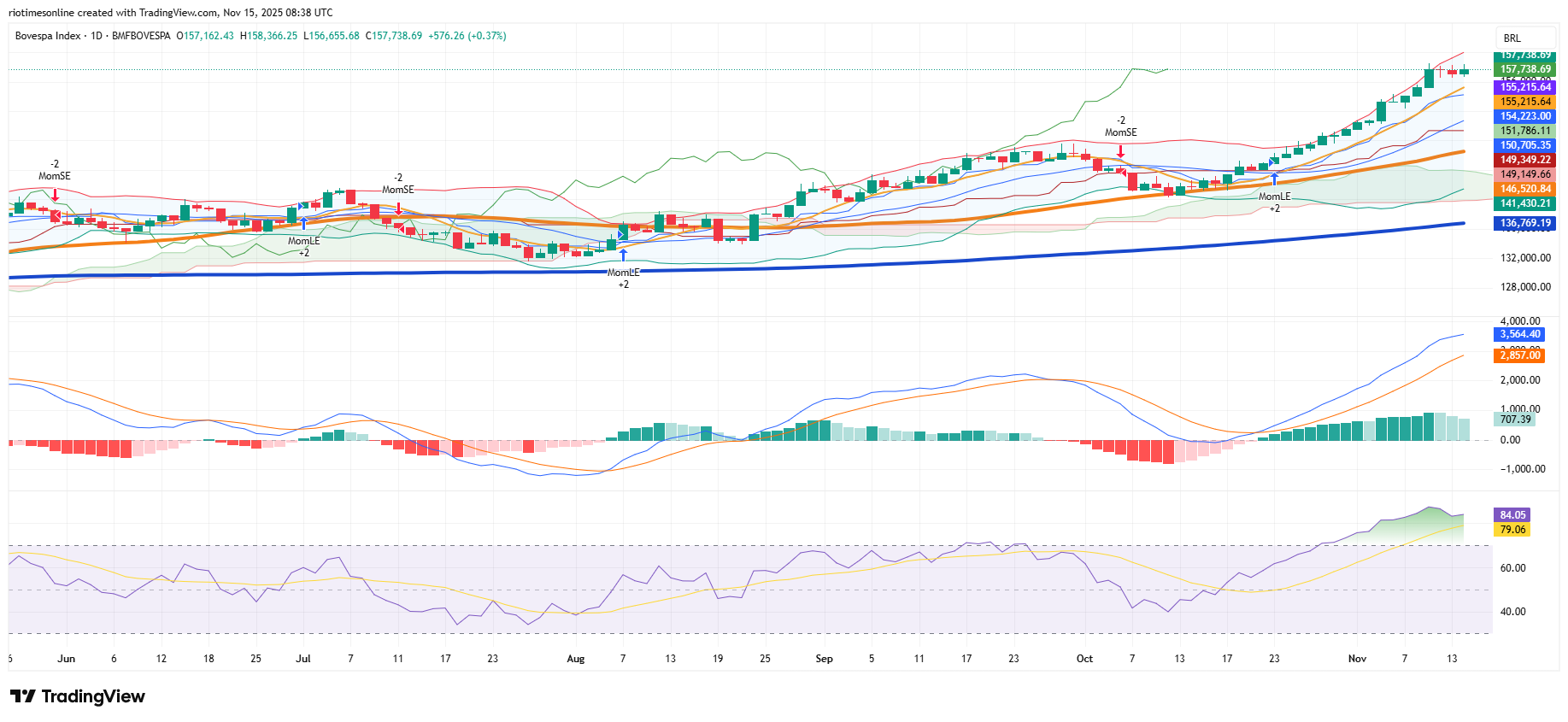Click the red MomSE arrow in early June
The width and height of the screenshot is (1568, 722).
coord(55,194)
